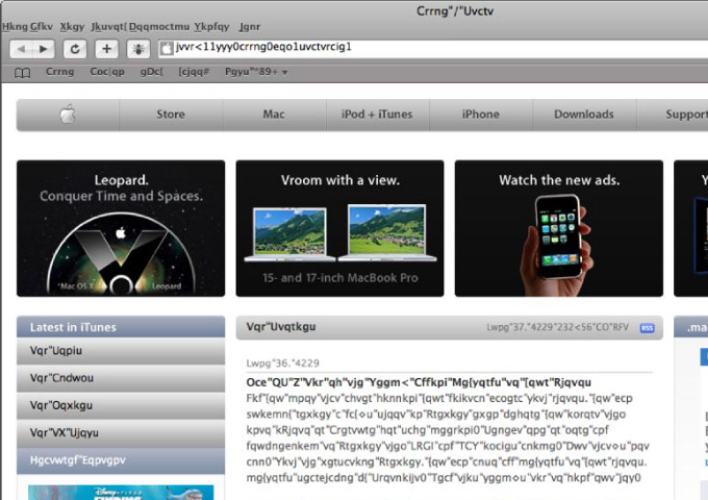Click the [cjqq# bookmark
This screenshot has height=500, width=708.
pyautogui.click(x=193, y=72)
